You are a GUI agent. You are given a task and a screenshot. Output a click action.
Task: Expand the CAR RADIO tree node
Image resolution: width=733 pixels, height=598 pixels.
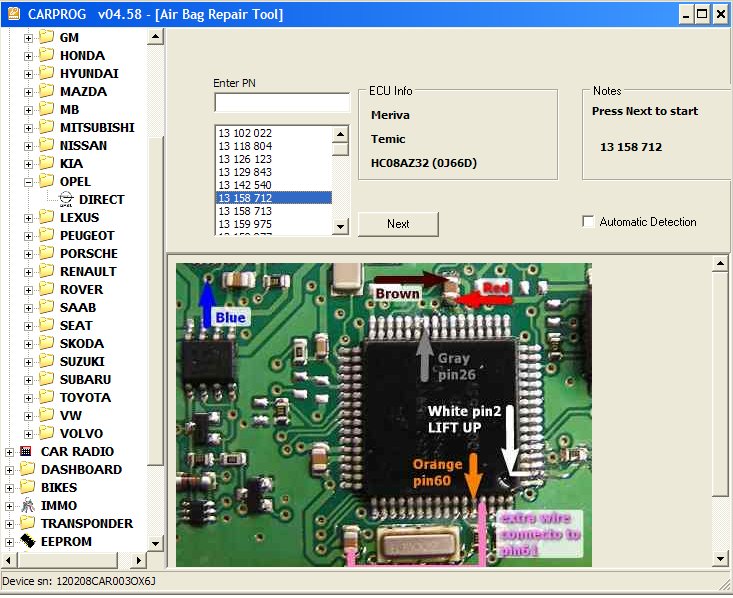click(9, 452)
